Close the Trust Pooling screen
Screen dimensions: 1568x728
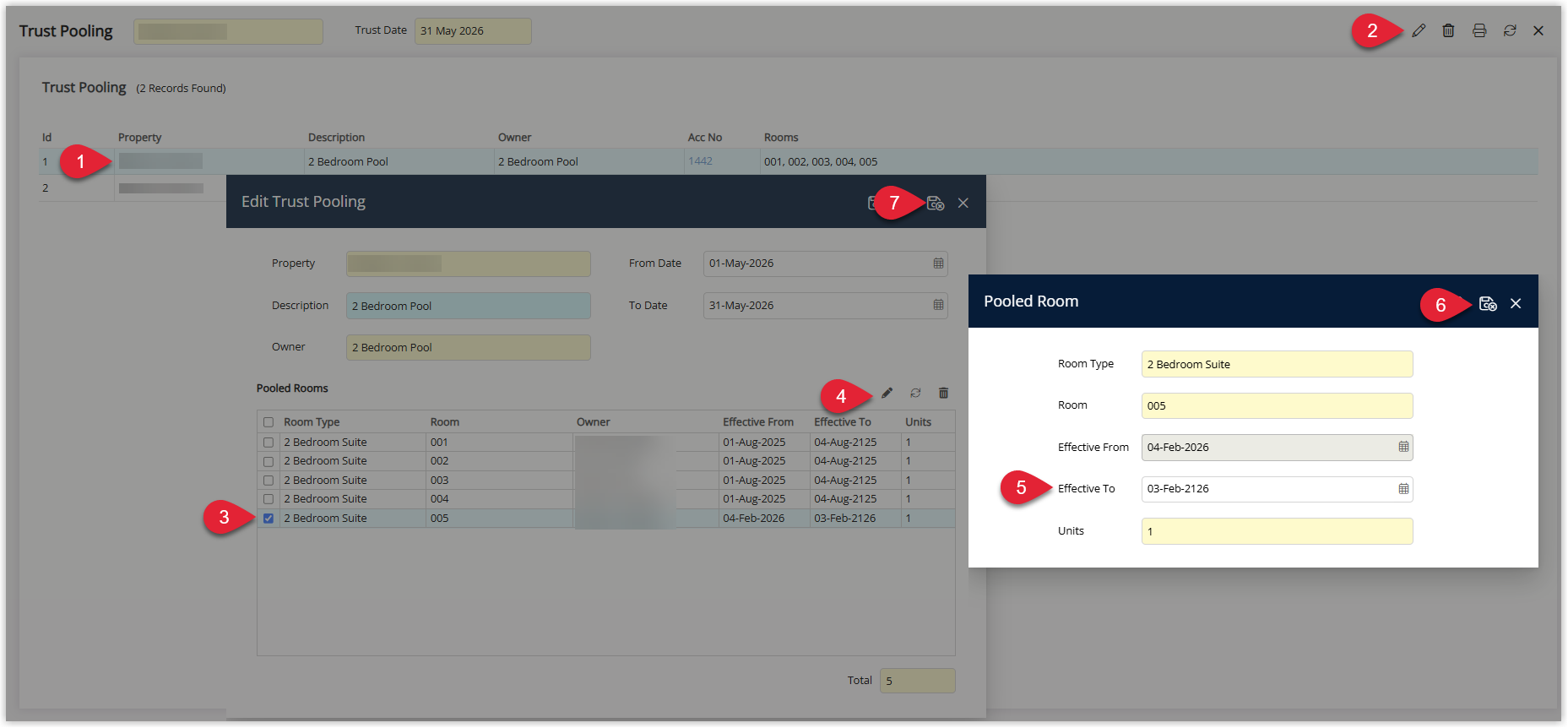click(1538, 30)
